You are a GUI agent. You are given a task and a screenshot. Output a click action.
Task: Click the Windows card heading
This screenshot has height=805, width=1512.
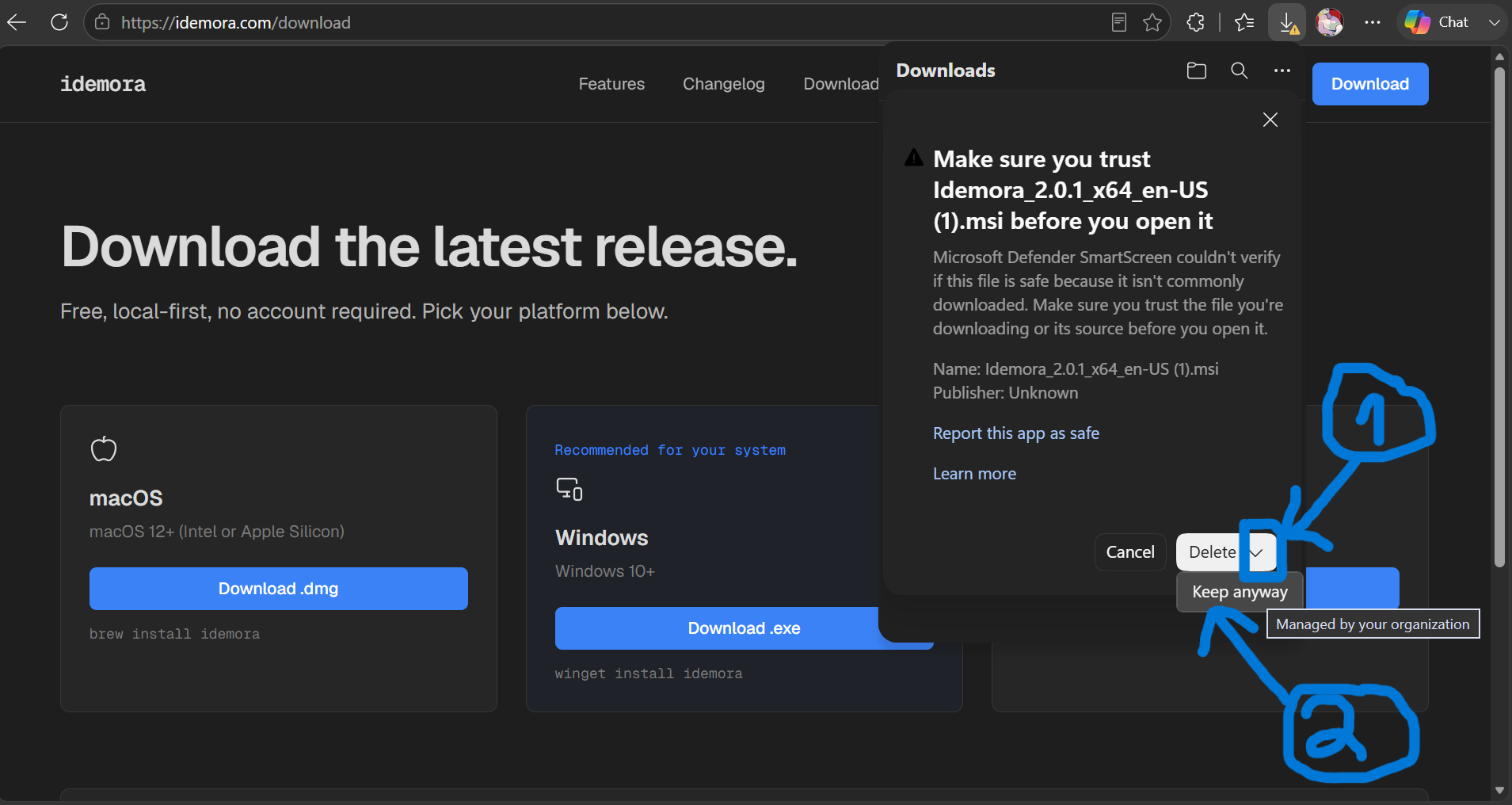[x=602, y=538]
